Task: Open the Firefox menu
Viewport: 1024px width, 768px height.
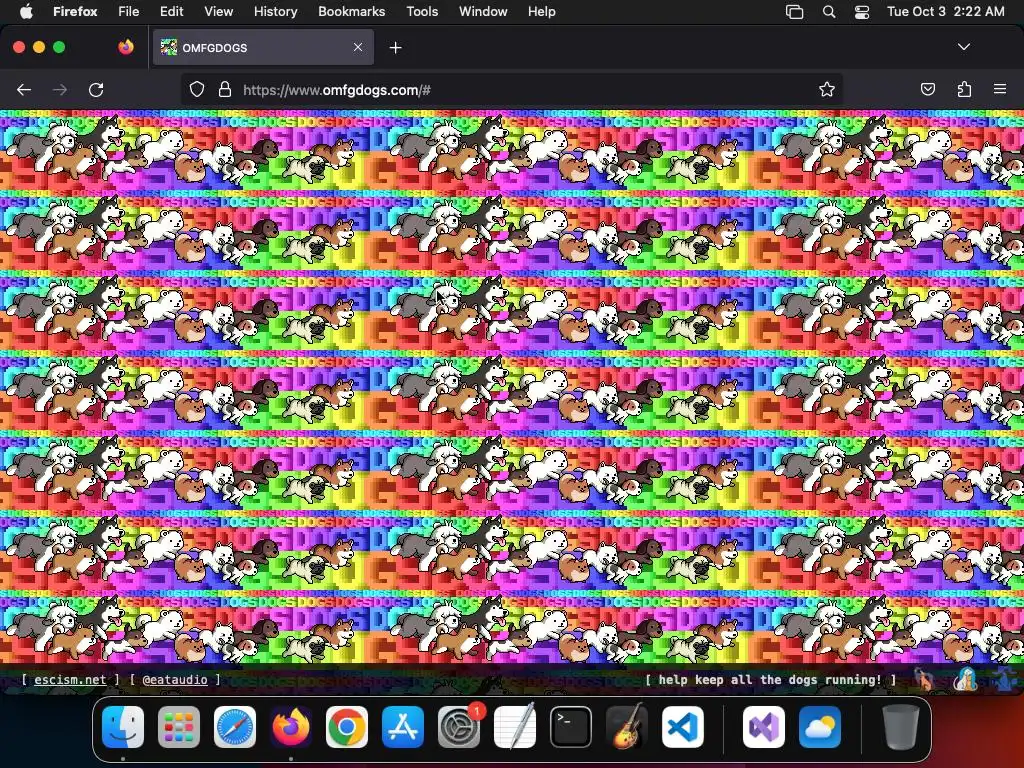Action: 75,12
